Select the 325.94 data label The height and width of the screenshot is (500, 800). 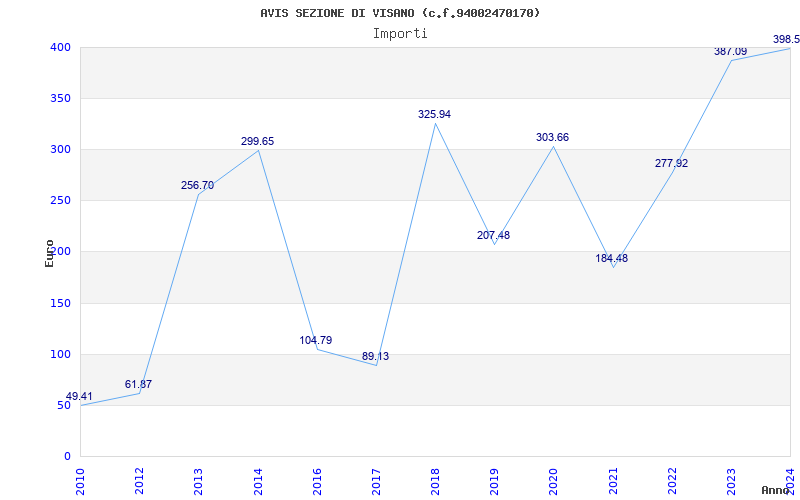[x=435, y=115]
